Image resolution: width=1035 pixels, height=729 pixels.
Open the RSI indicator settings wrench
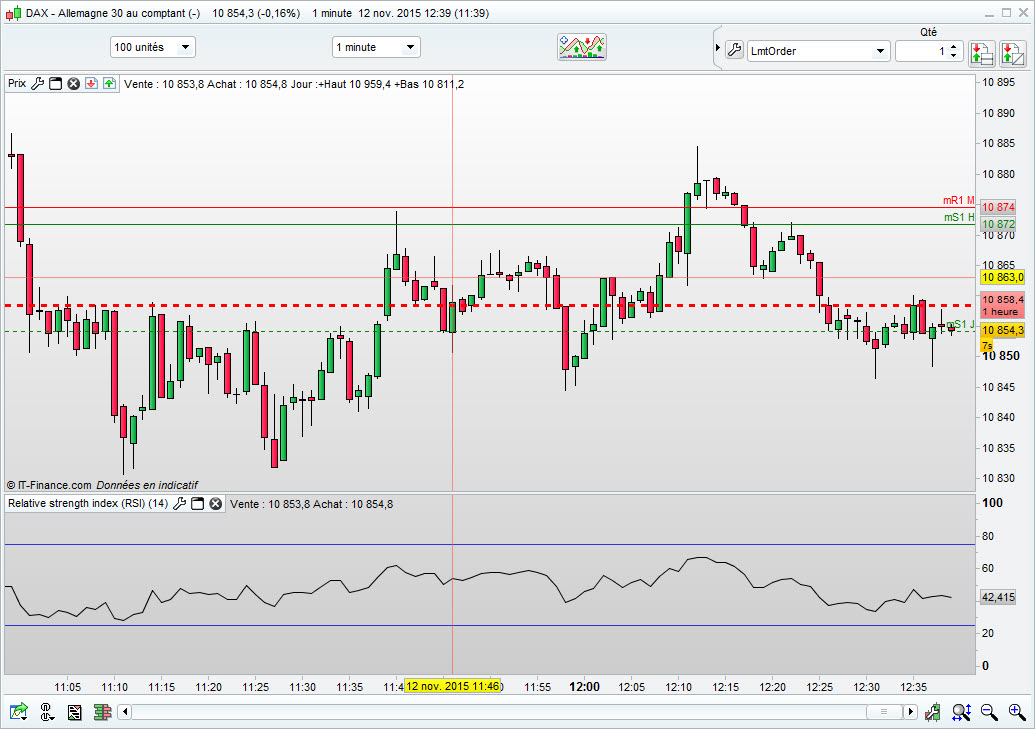pos(179,503)
